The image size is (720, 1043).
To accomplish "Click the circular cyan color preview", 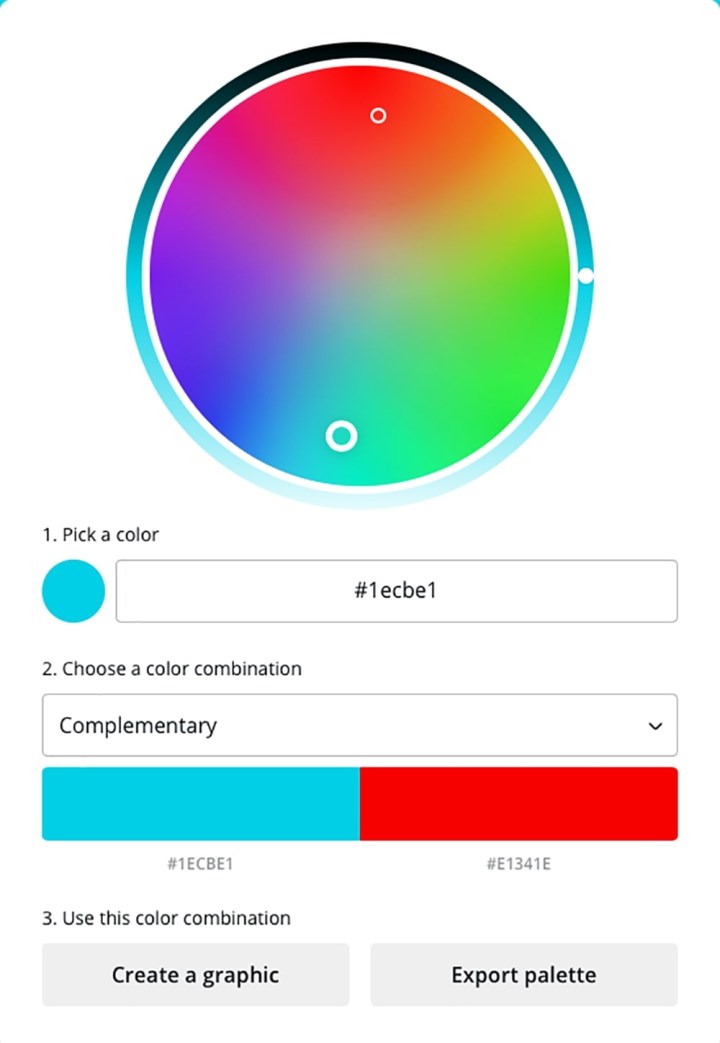I will [x=73, y=591].
